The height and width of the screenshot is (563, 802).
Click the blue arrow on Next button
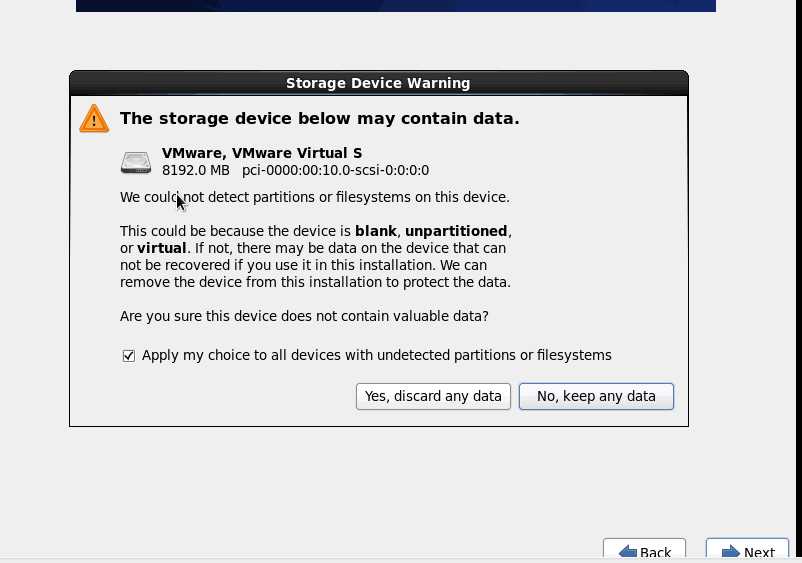coord(731,553)
